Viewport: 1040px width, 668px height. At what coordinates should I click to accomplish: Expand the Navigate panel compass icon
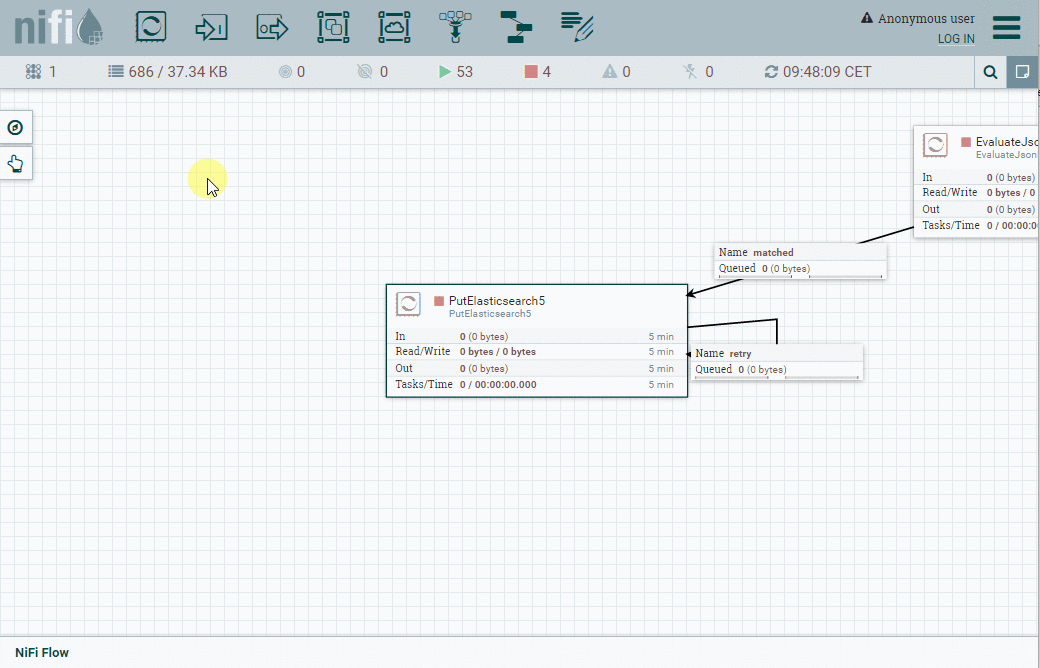(14, 128)
